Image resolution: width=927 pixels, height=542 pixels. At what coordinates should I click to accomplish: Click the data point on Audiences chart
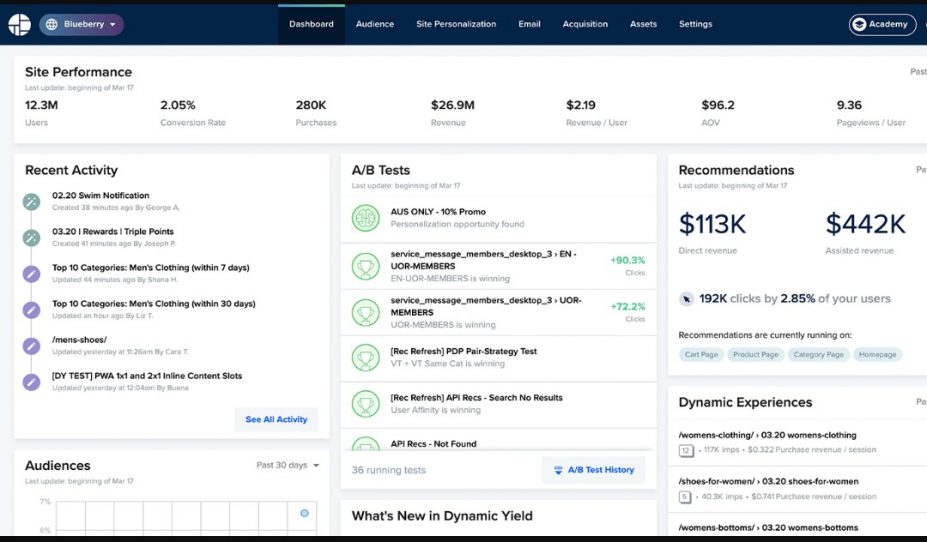(304, 513)
